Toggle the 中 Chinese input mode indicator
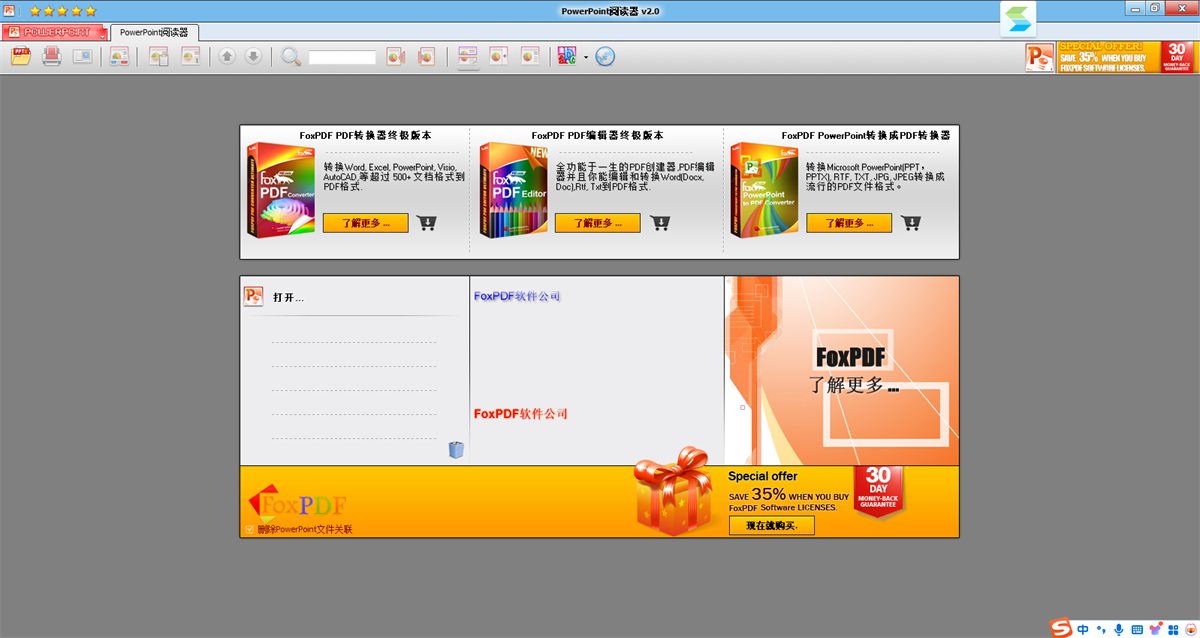This screenshot has width=1200, height=638. coord(1083,629)
